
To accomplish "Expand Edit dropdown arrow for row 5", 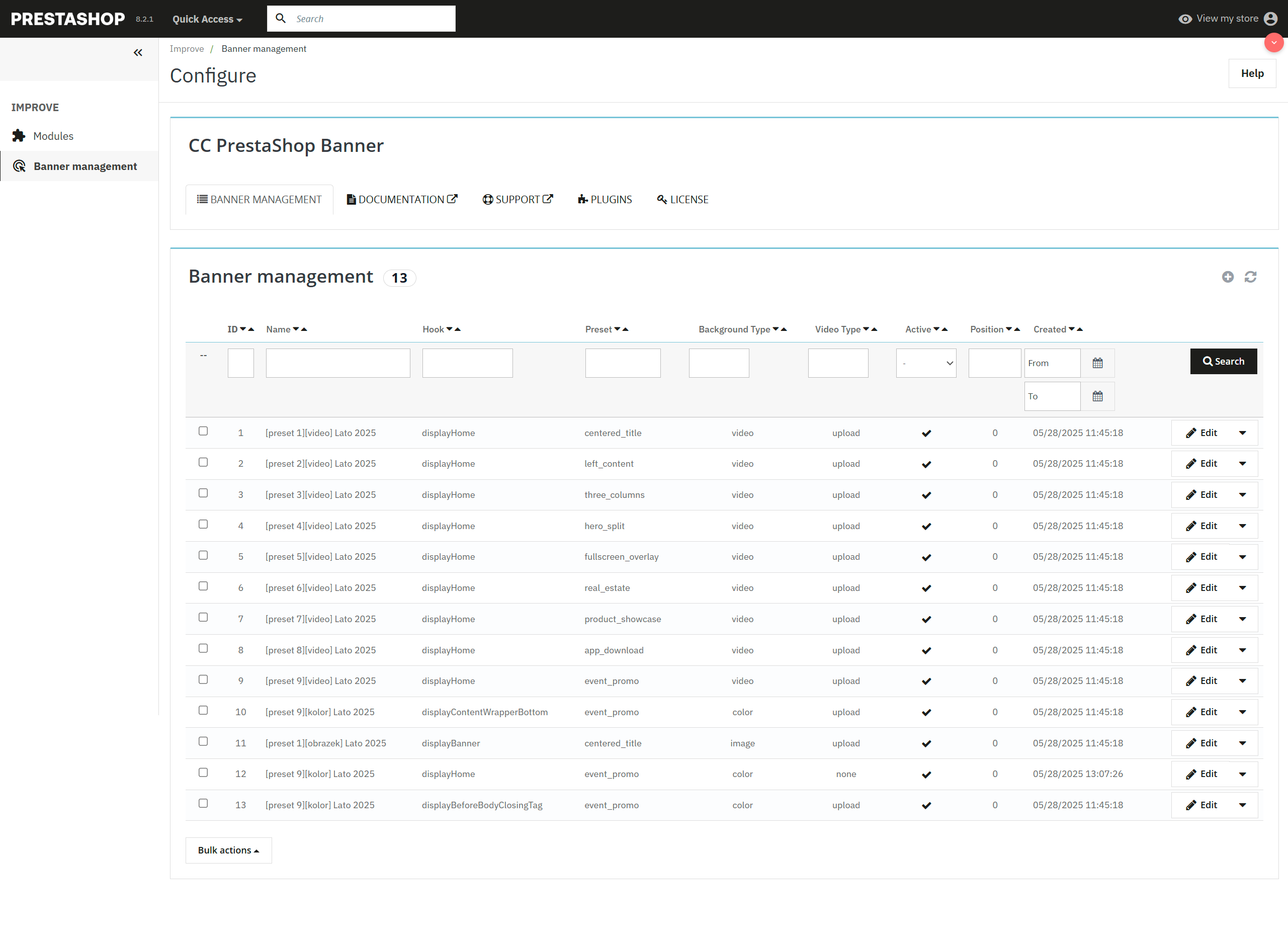I will 1242,557.
